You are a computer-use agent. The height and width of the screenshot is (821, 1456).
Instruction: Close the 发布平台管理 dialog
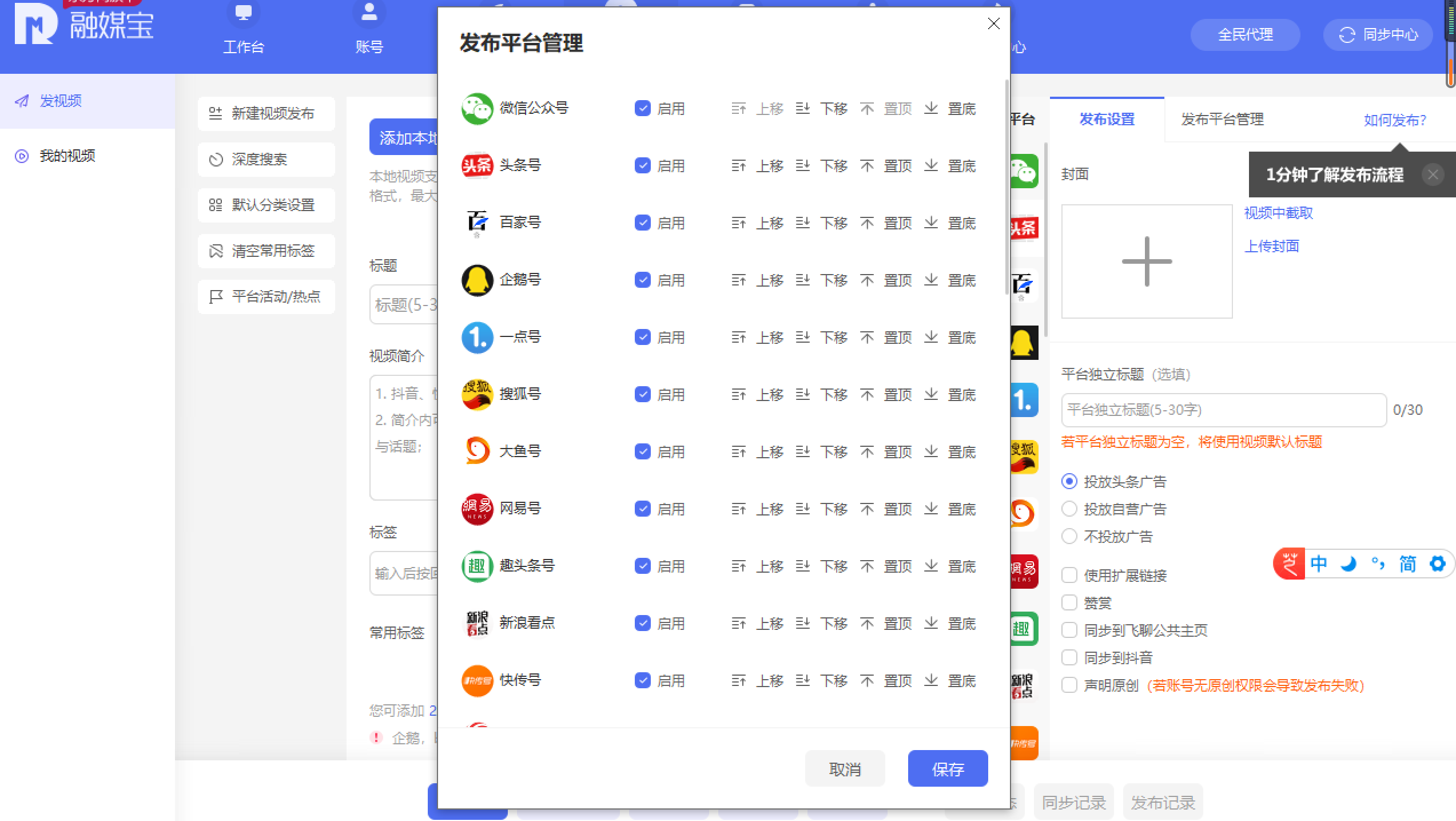pos(993,23)
